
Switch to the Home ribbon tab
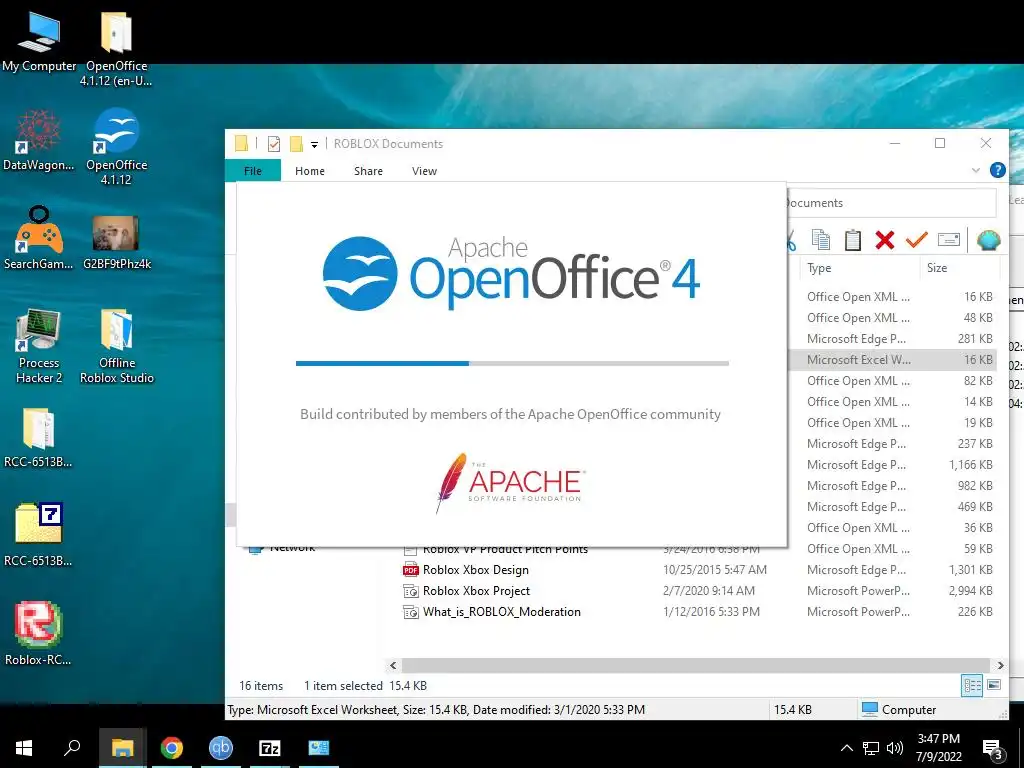(x=310, y=170)
